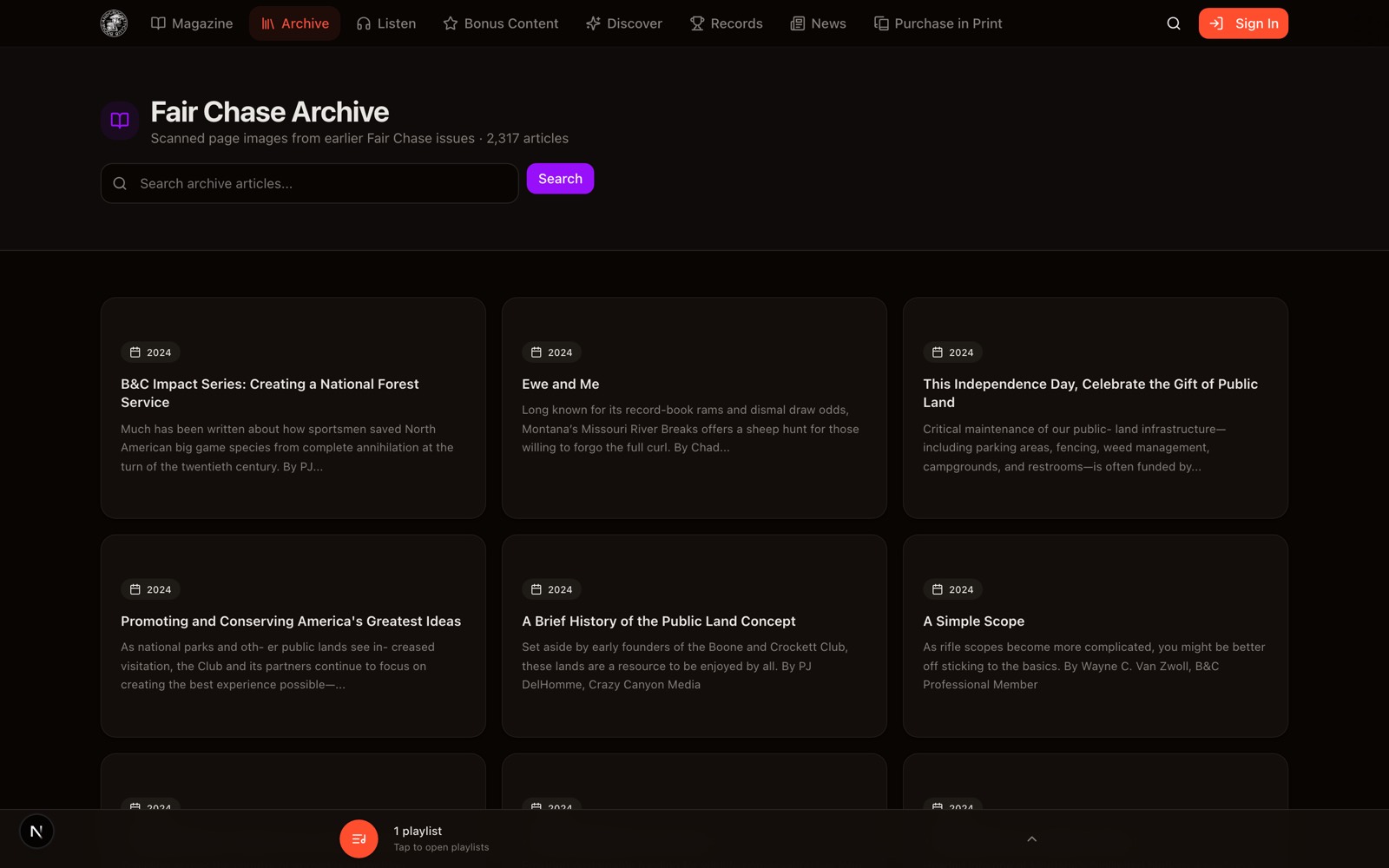Click the Purchase in Print copy icon

point(881,23)
